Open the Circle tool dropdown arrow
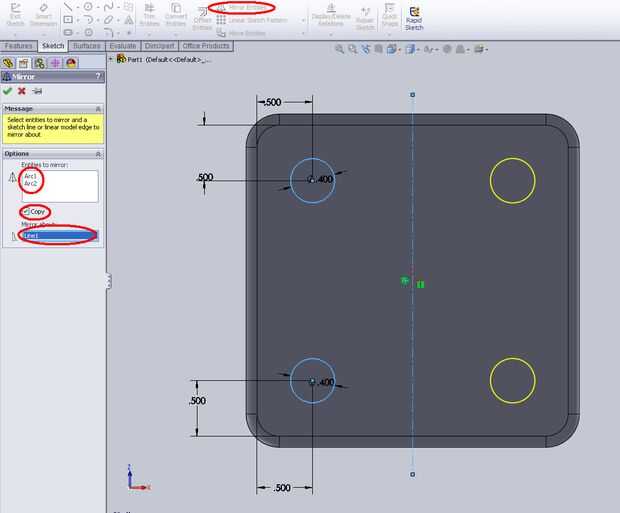The width and height of the screenshot is (620, 513). [x=98, y=7]
